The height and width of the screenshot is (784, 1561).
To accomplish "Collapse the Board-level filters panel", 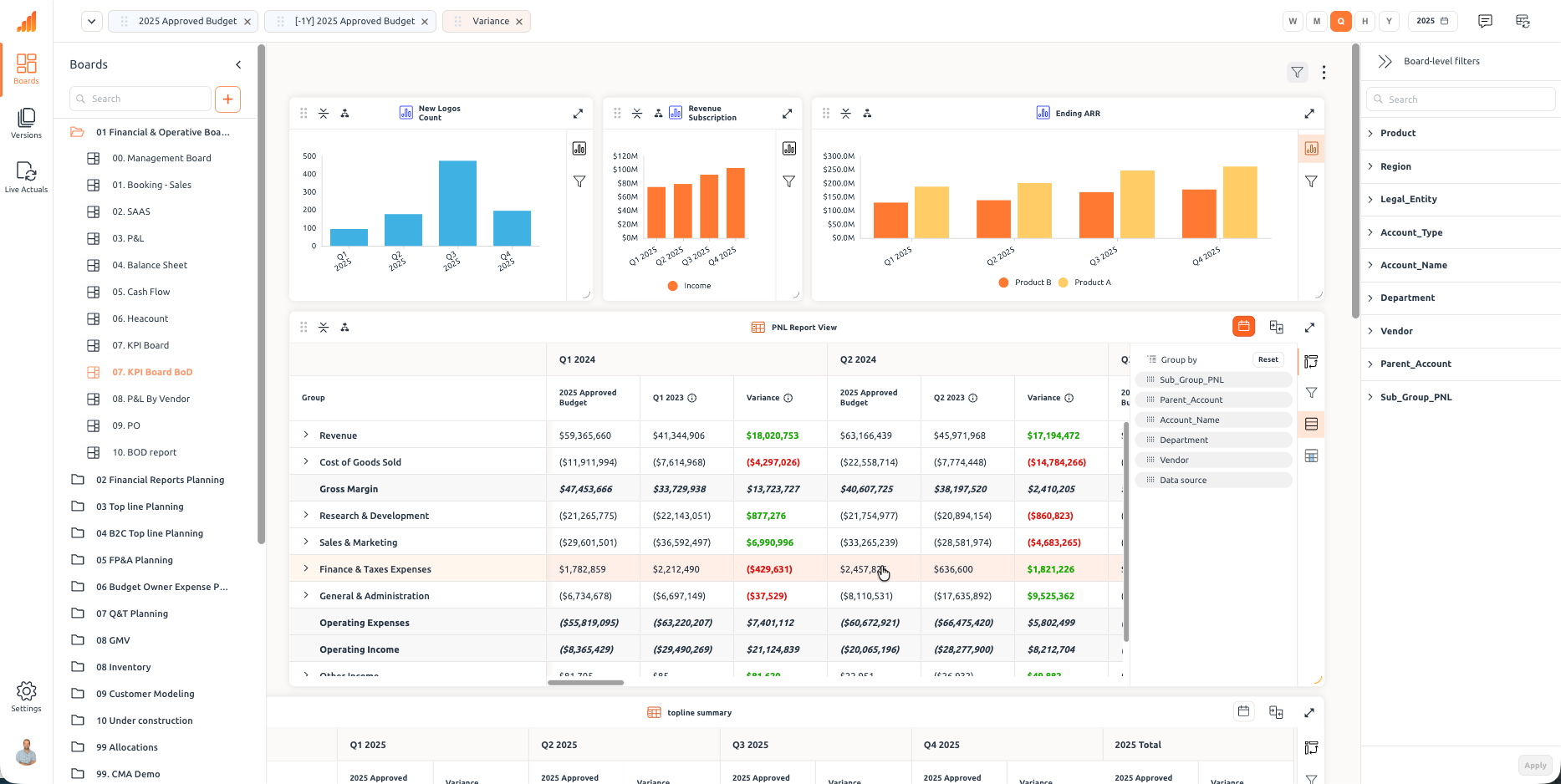I will (1385, 61).
